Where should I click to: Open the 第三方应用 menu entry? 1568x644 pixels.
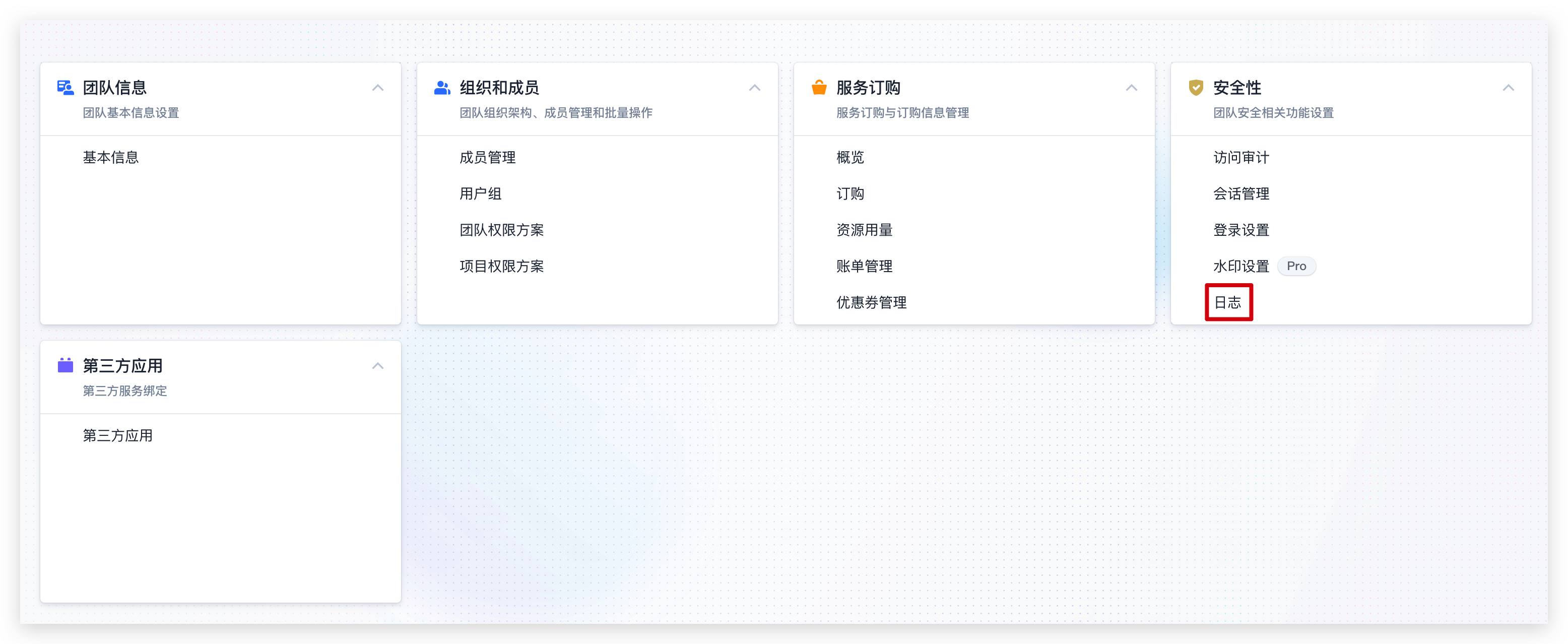pos(117,435)
